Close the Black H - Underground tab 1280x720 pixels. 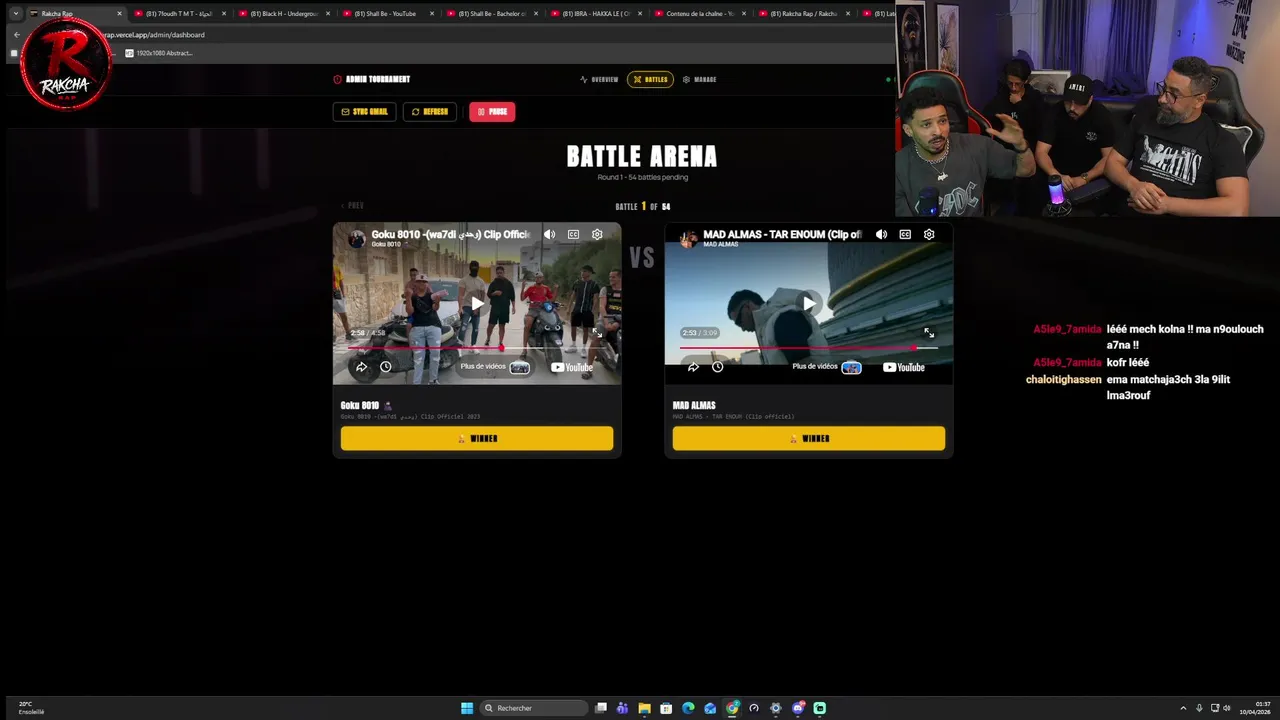click(328, 14)
